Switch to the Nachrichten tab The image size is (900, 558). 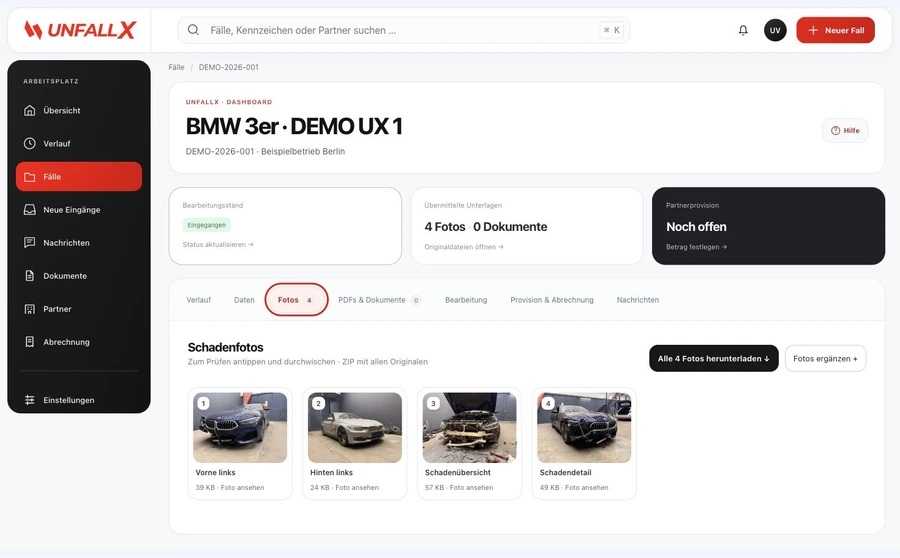click(638, 300)
